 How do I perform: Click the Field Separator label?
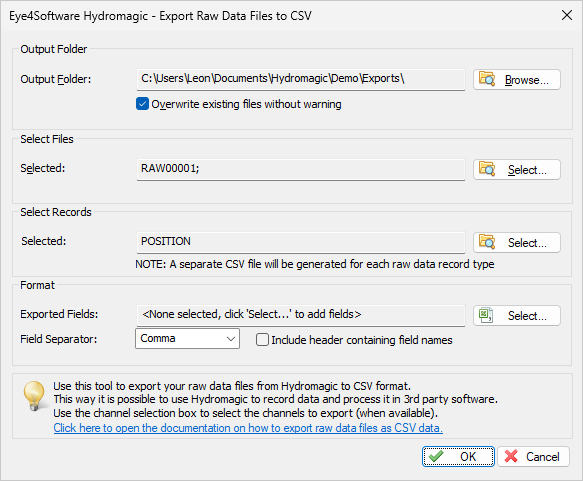pos(58,339)
